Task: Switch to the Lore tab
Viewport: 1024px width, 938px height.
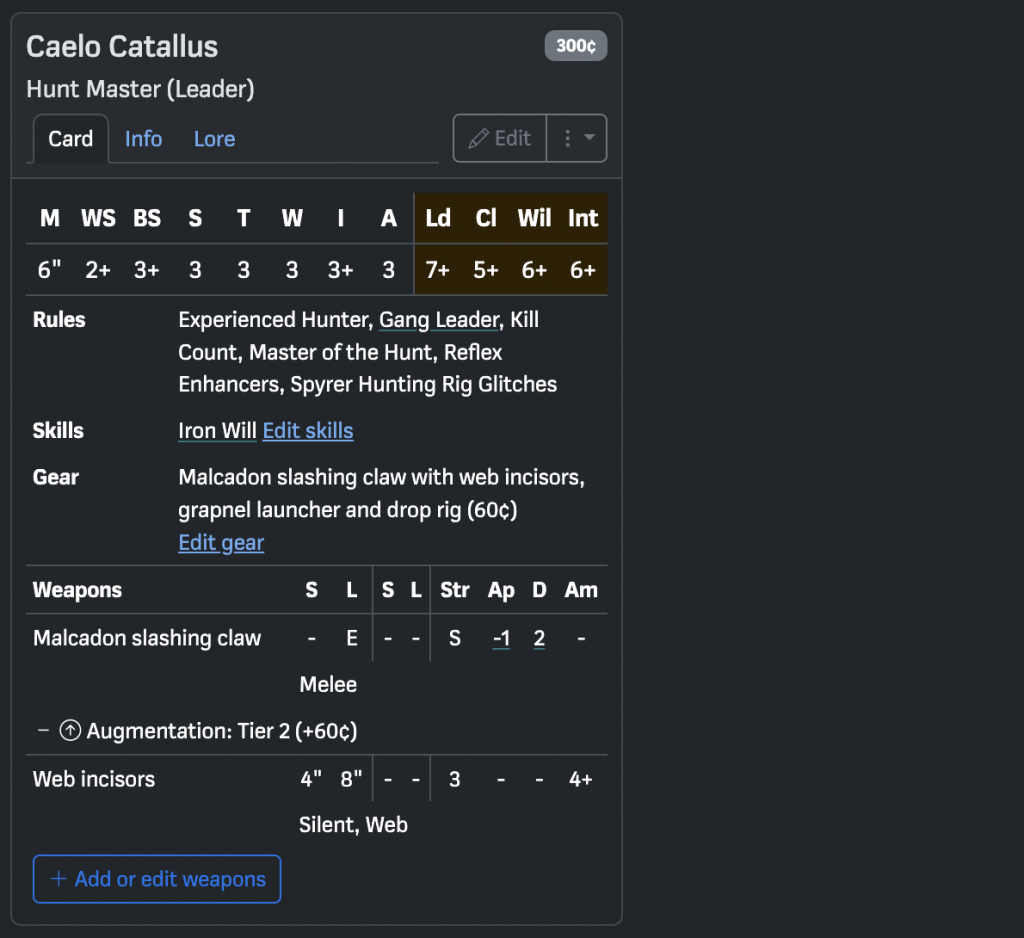Action: click(x=214, y=139)
